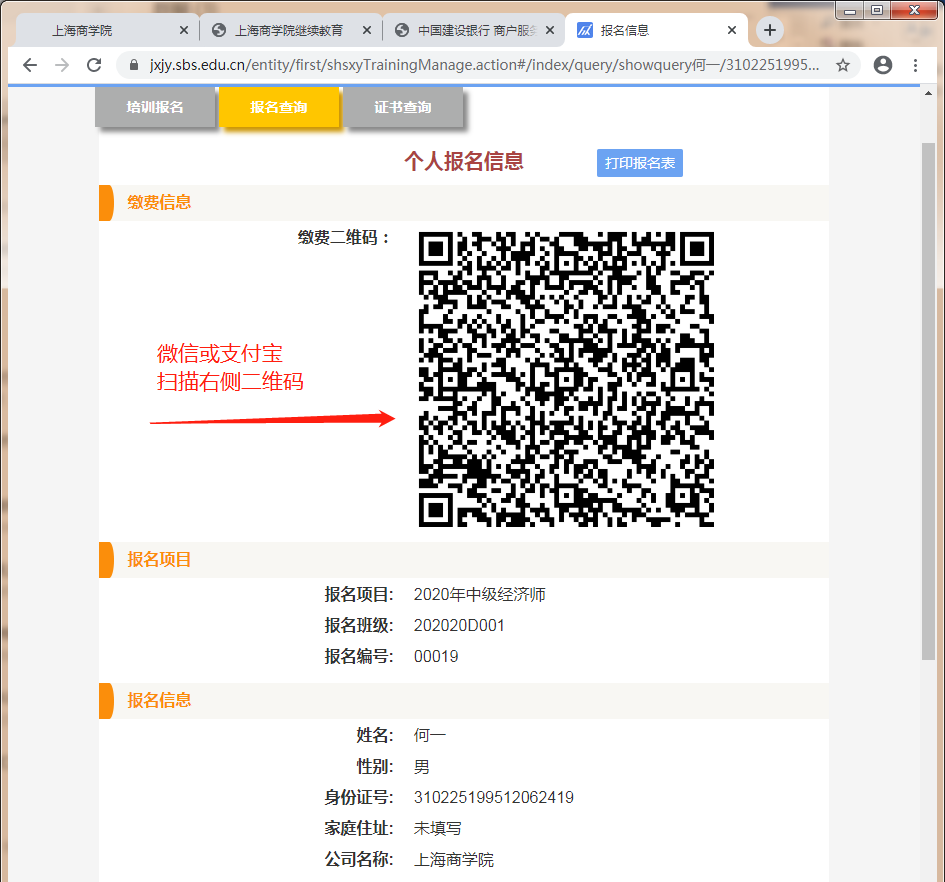
Task: Go forward to the next page
Action: click(62, 65)
